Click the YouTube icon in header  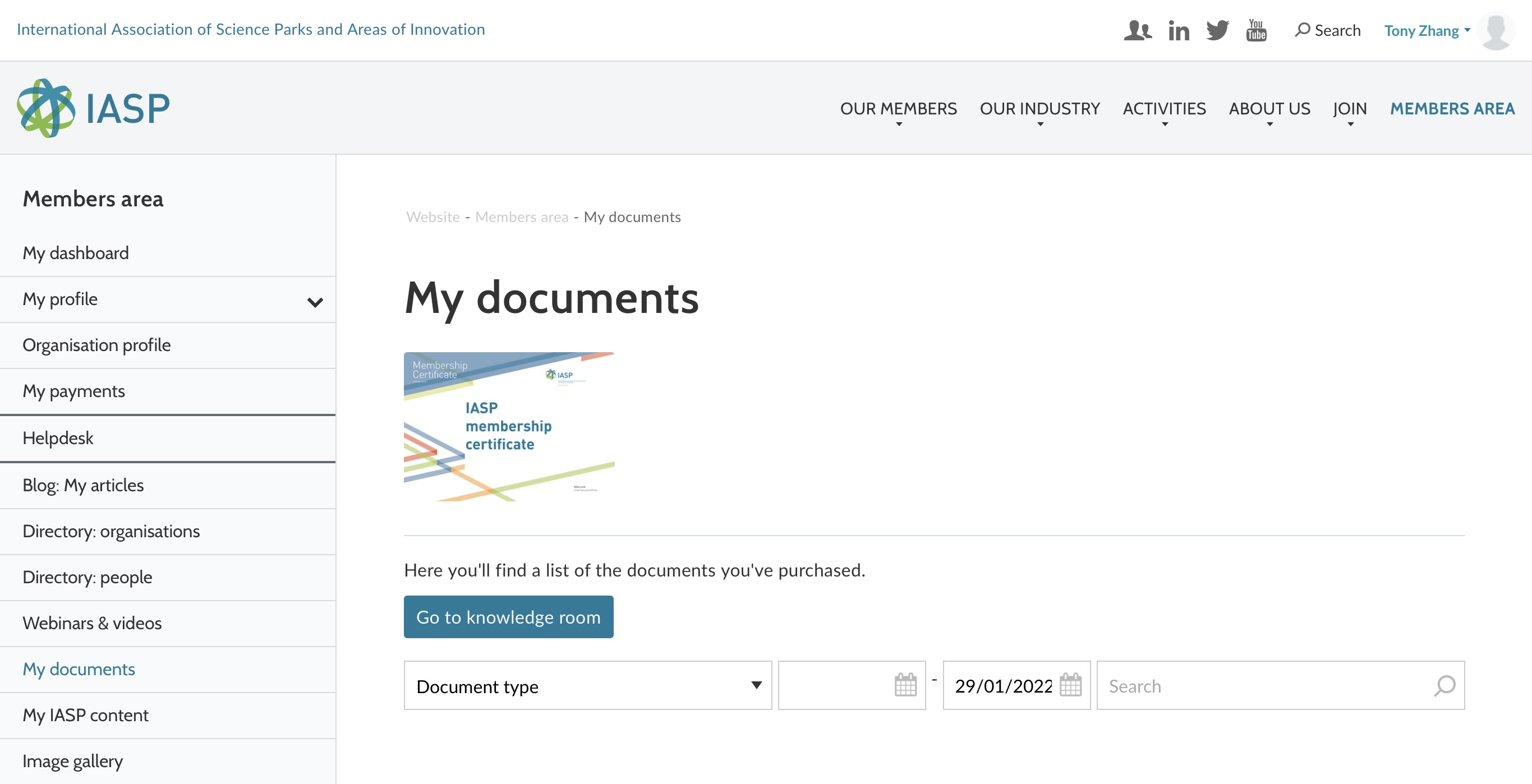(x=1256, y=30)
